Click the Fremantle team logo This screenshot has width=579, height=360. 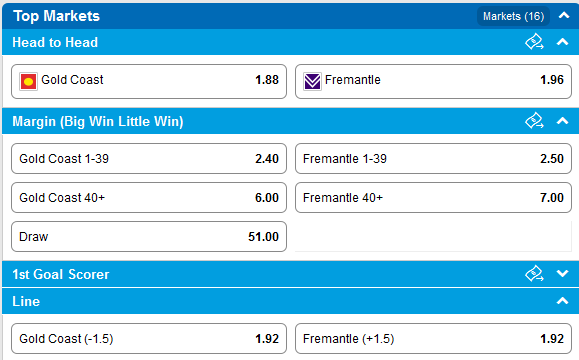click(x=312, y=82)
